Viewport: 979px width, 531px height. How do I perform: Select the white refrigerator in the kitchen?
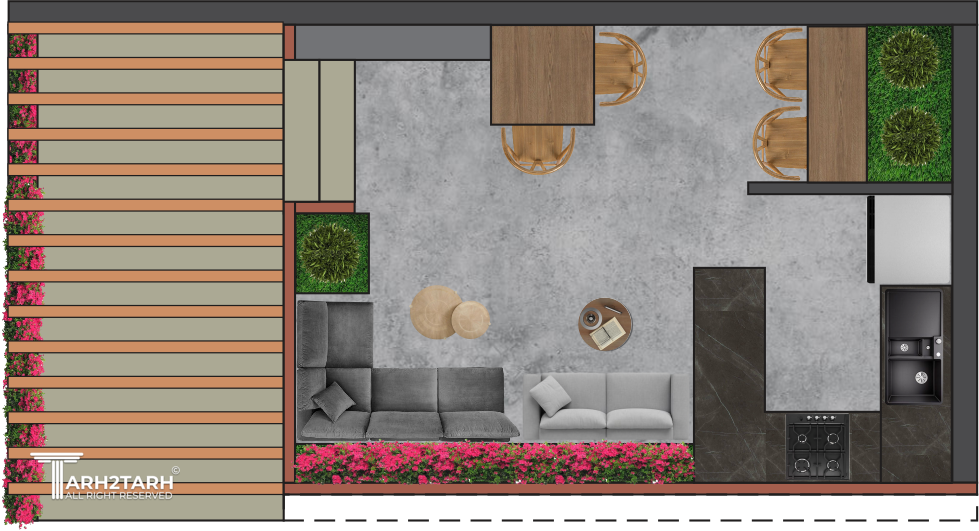point(912,238)
